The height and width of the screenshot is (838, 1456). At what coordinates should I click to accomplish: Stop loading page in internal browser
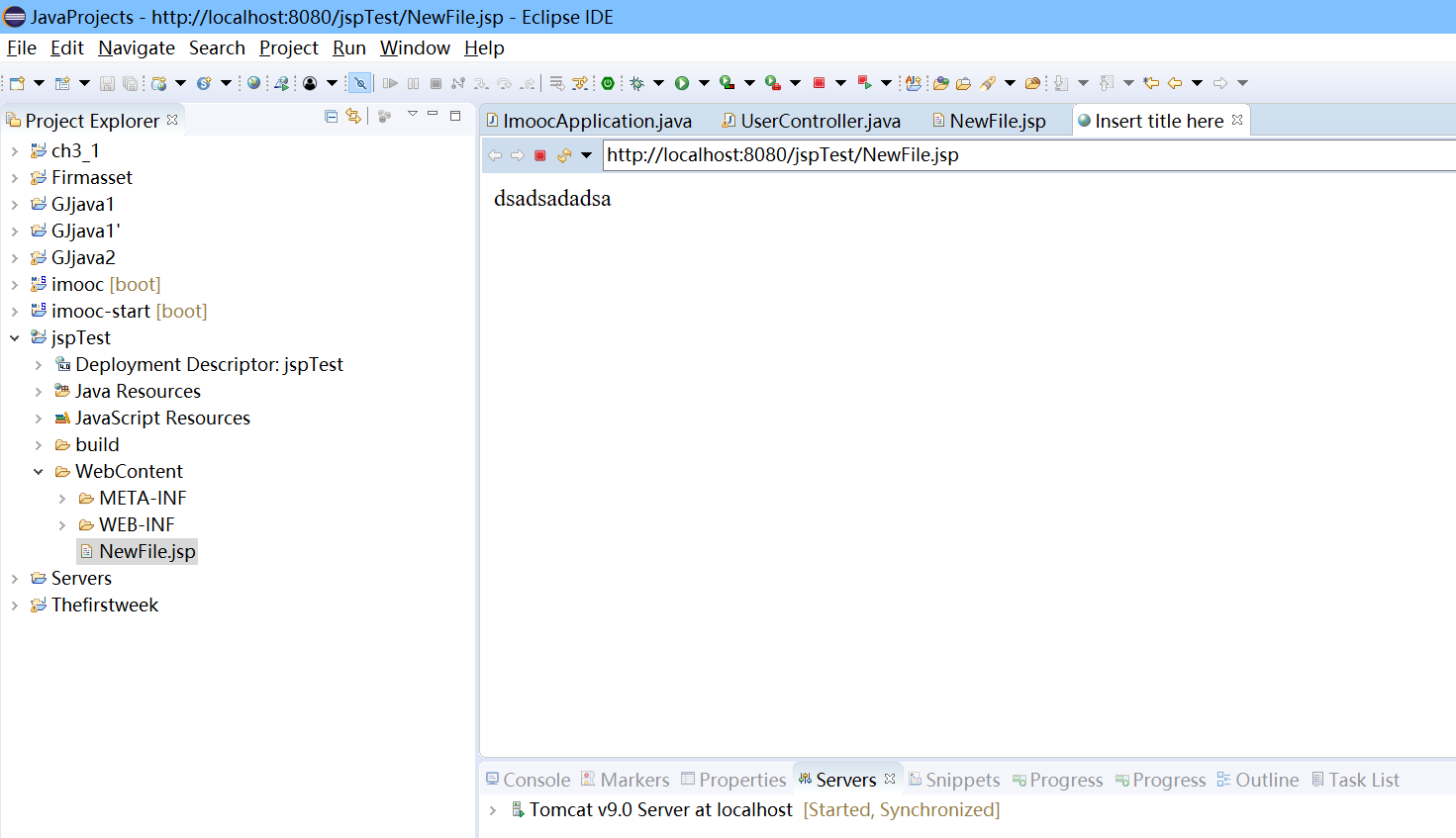coord(540,155)
